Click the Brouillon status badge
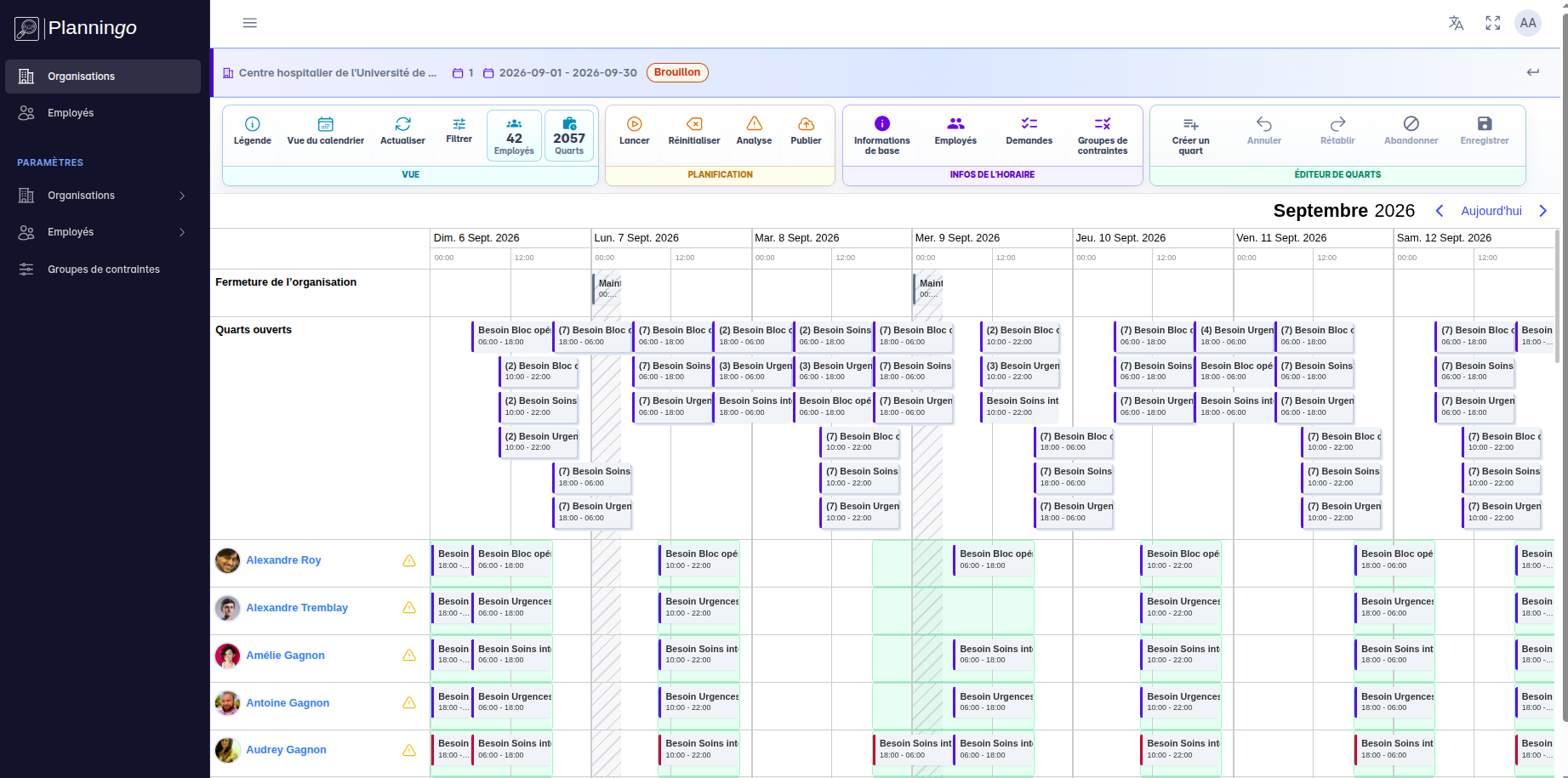Screen dimensions: 1568x778 point(677,72)
